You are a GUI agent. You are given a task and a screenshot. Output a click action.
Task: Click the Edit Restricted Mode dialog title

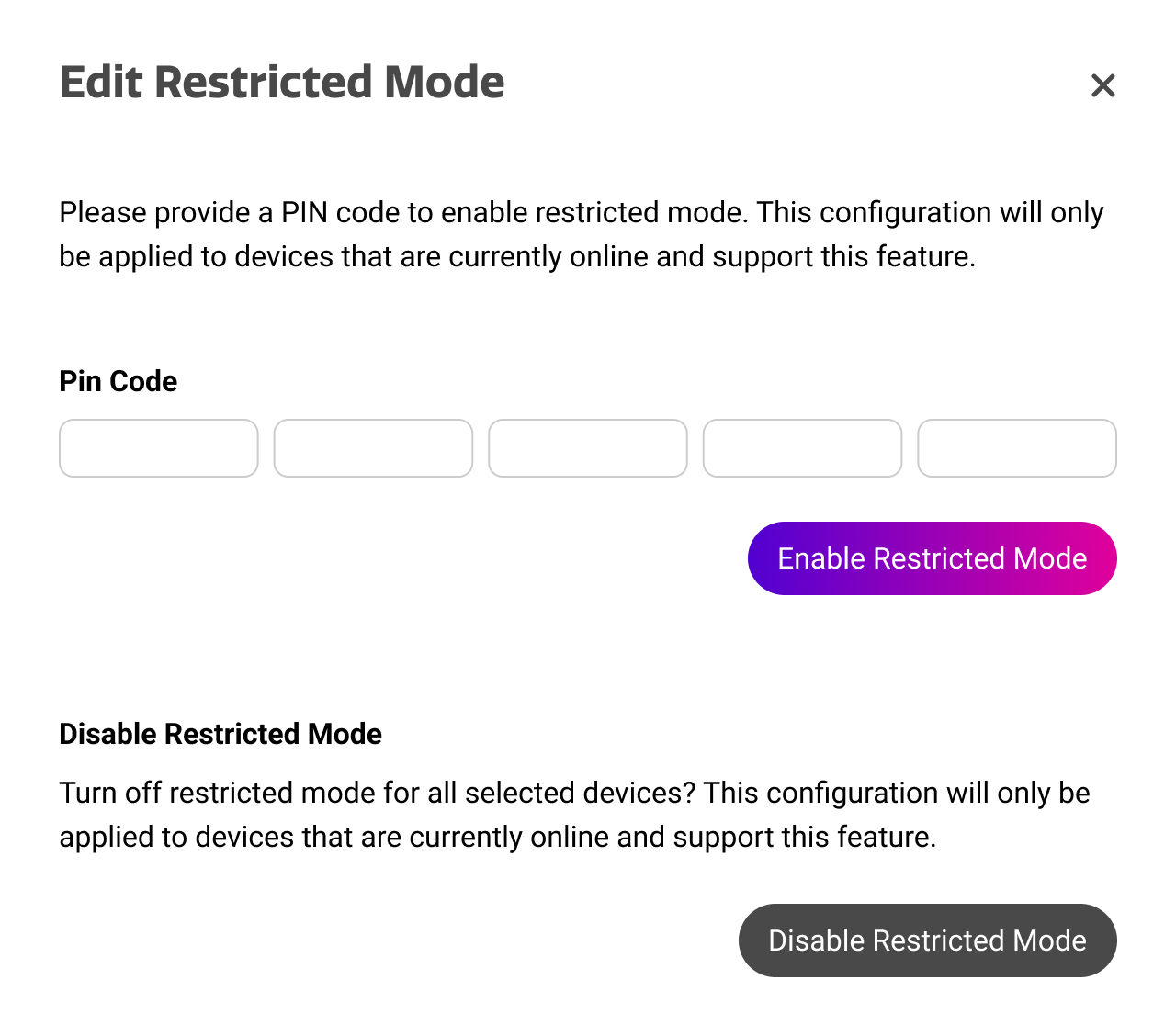click(282, 83)
